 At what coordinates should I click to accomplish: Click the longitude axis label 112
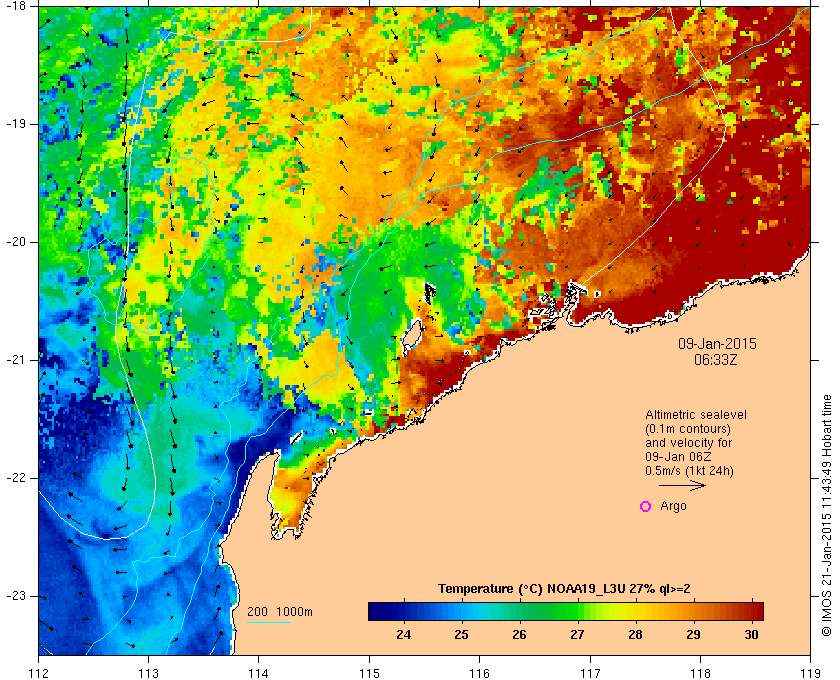[x=39, y=672]
